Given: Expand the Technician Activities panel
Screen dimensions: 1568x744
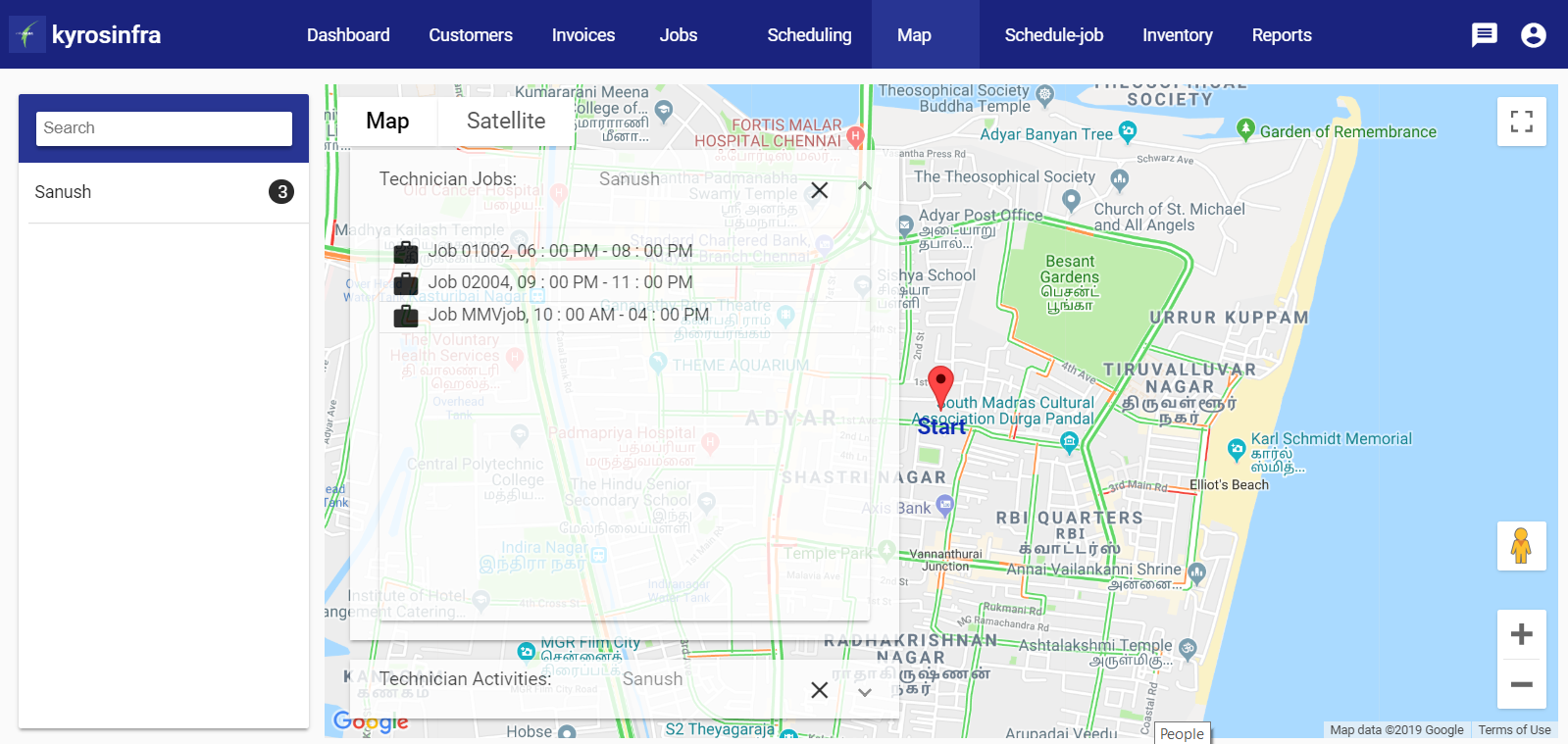Looking at the screenshot, I should 865,692.
